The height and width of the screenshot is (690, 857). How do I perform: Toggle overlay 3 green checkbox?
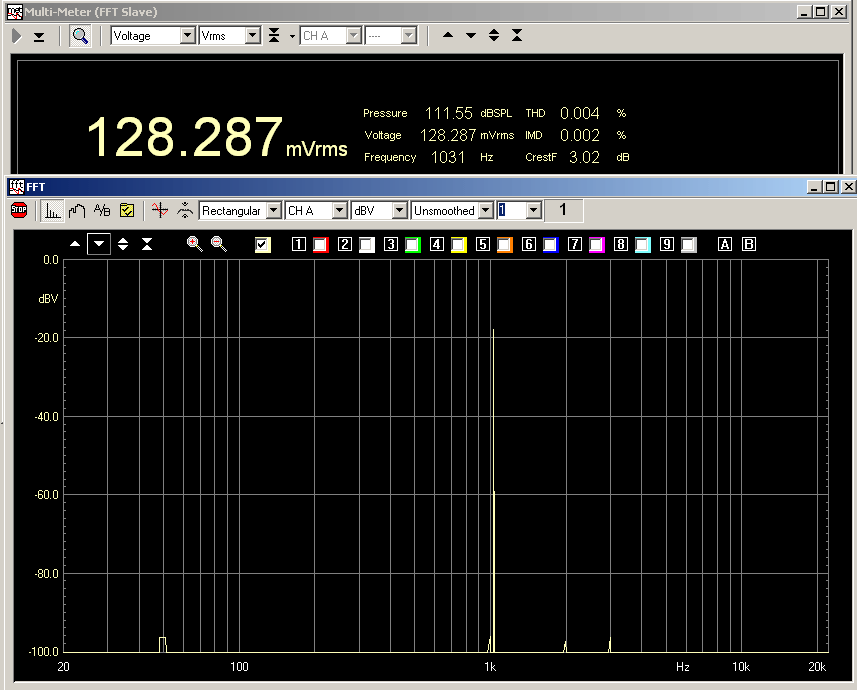pos(413,244)
